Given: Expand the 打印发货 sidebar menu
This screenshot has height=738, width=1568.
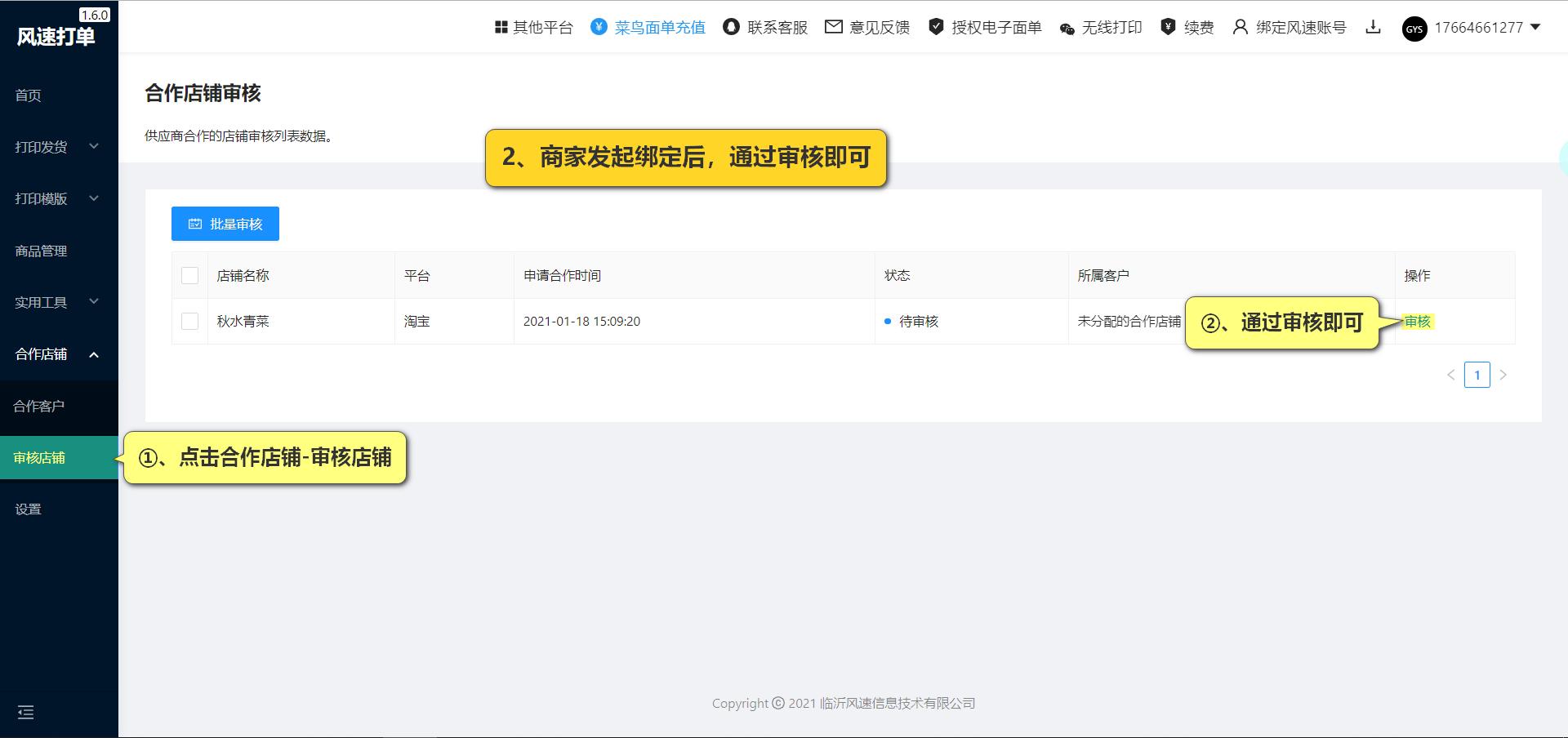Looking at the screenshot, I should point(49,147).
